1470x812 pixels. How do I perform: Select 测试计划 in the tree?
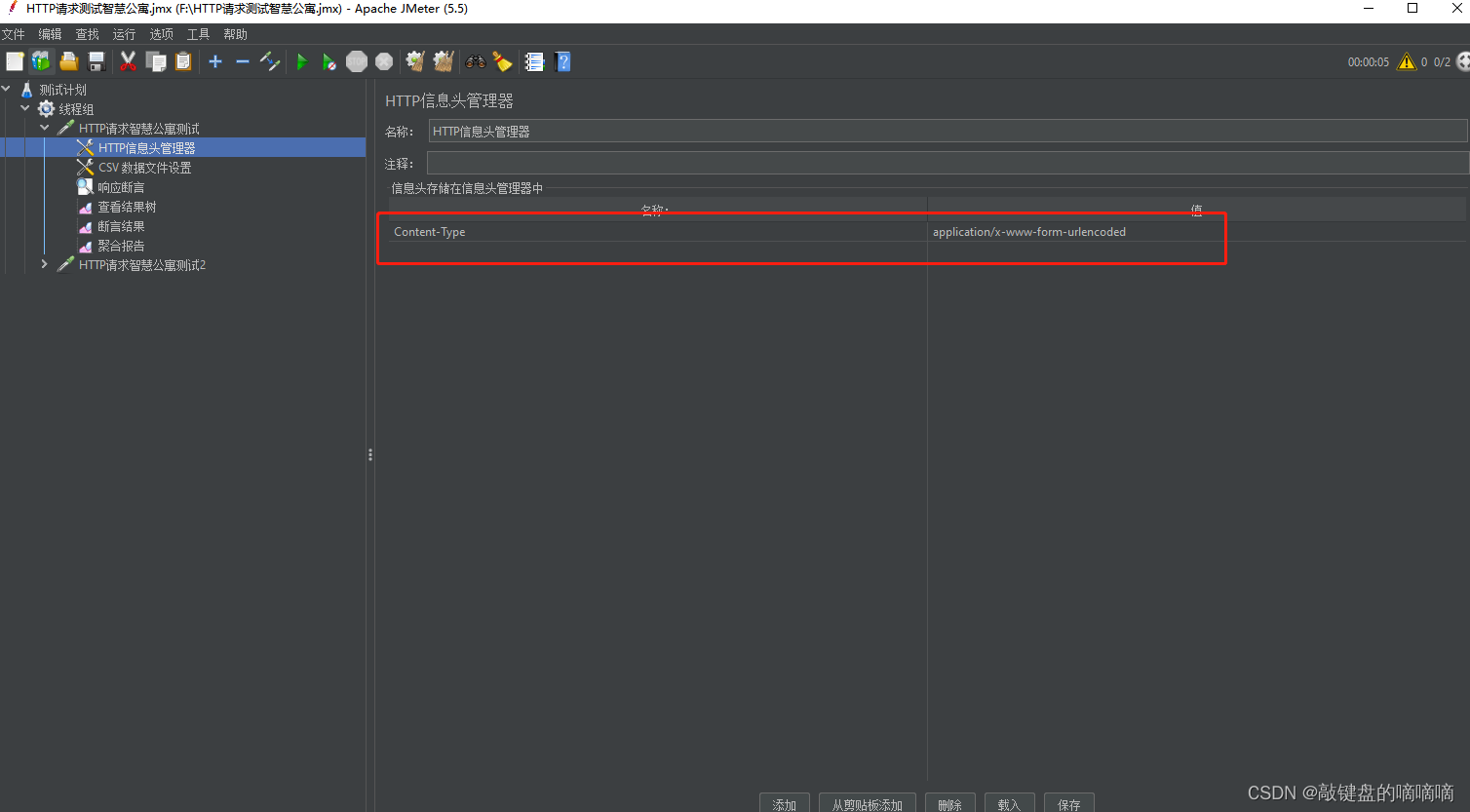(x=62, y=90)
